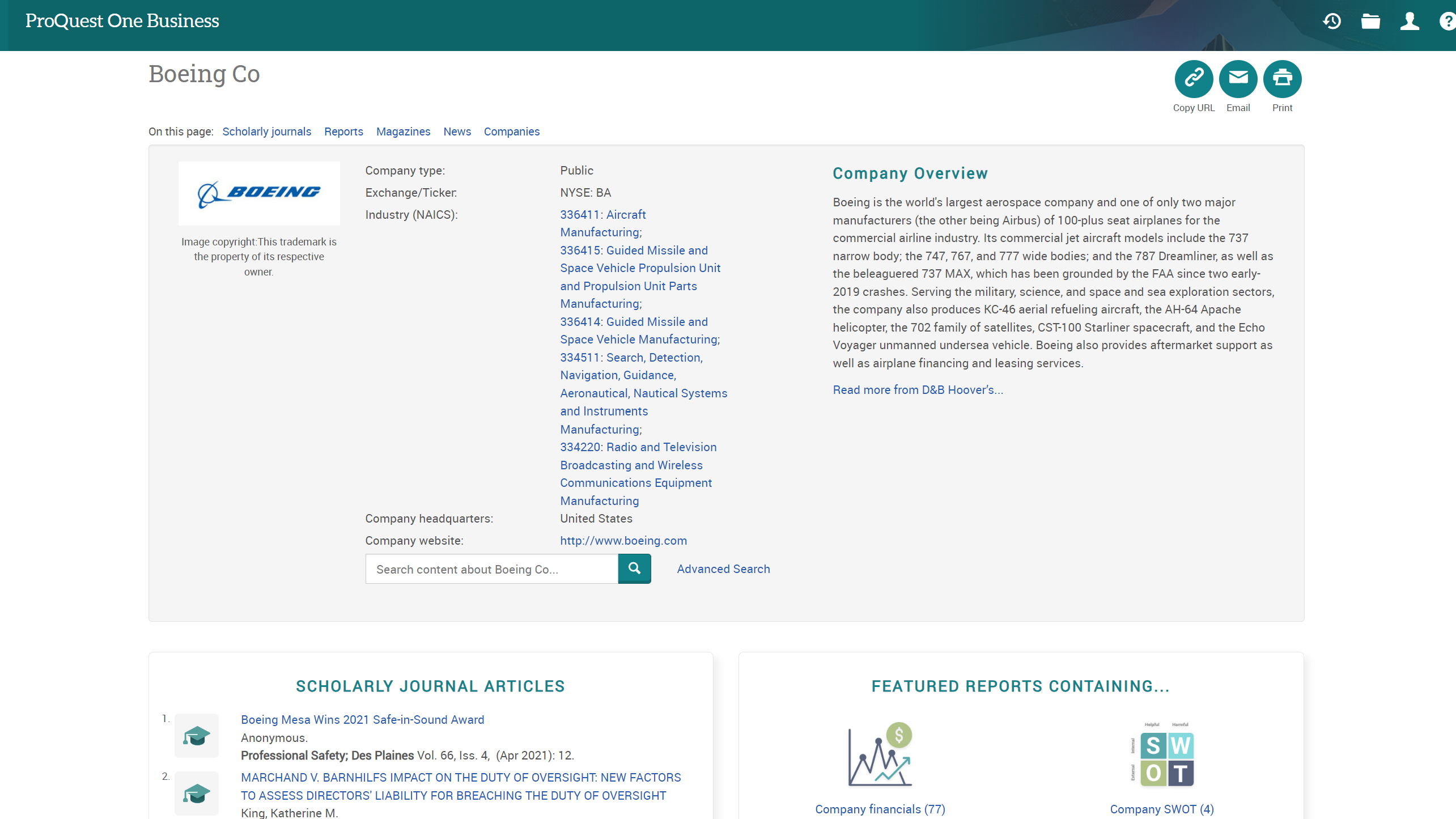This screenshot has width=1456, height=819.
Task: Open the help question mark icon
Action: 1448,22
